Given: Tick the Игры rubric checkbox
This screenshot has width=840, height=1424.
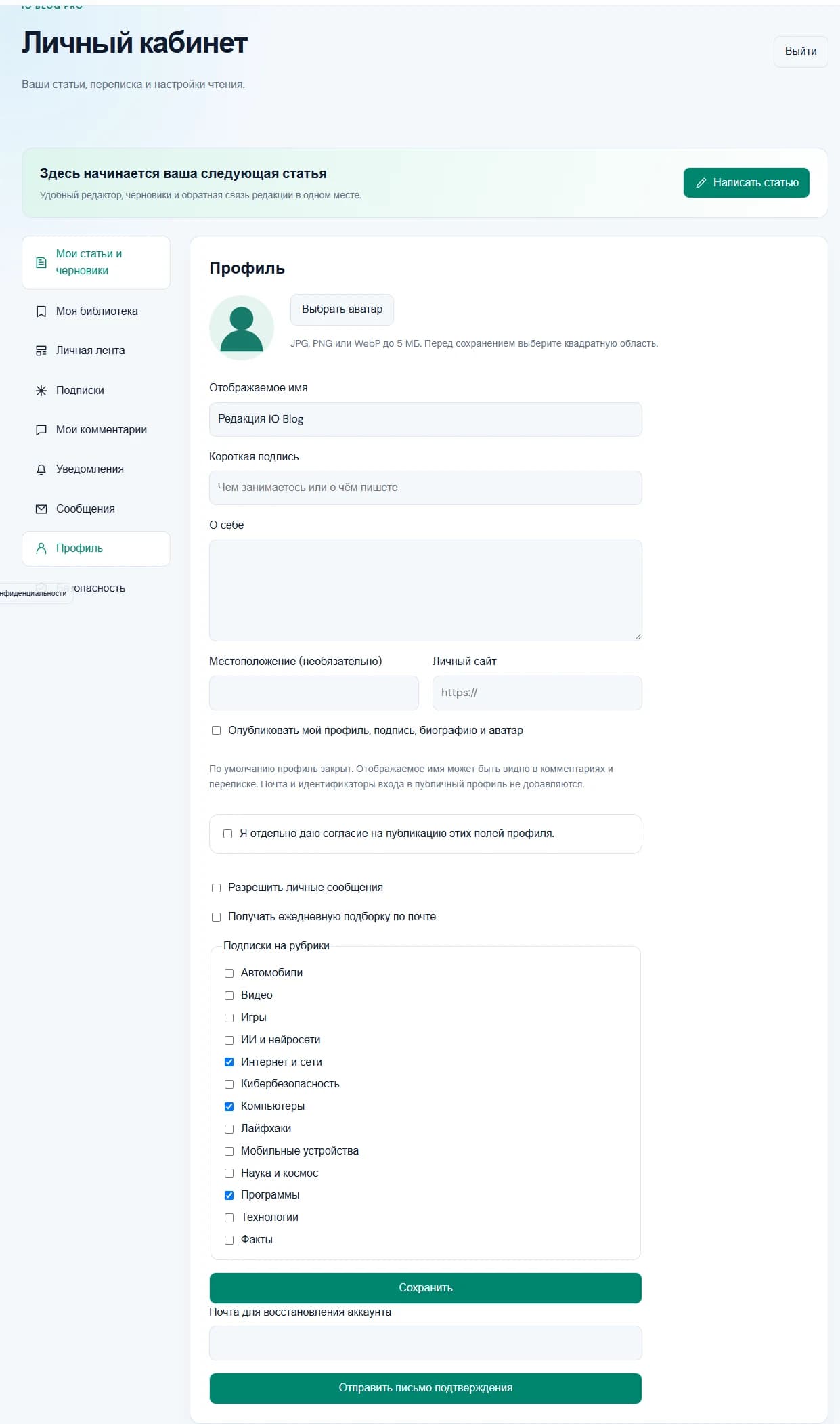Looking at the screenshot, I should coord(229,1018).
